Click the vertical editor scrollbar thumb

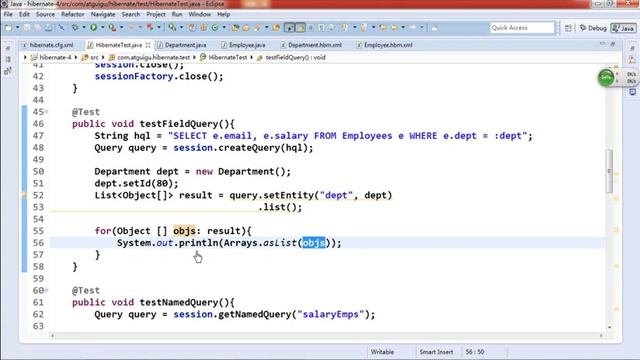pyautogui.click(x=609, y=171)
